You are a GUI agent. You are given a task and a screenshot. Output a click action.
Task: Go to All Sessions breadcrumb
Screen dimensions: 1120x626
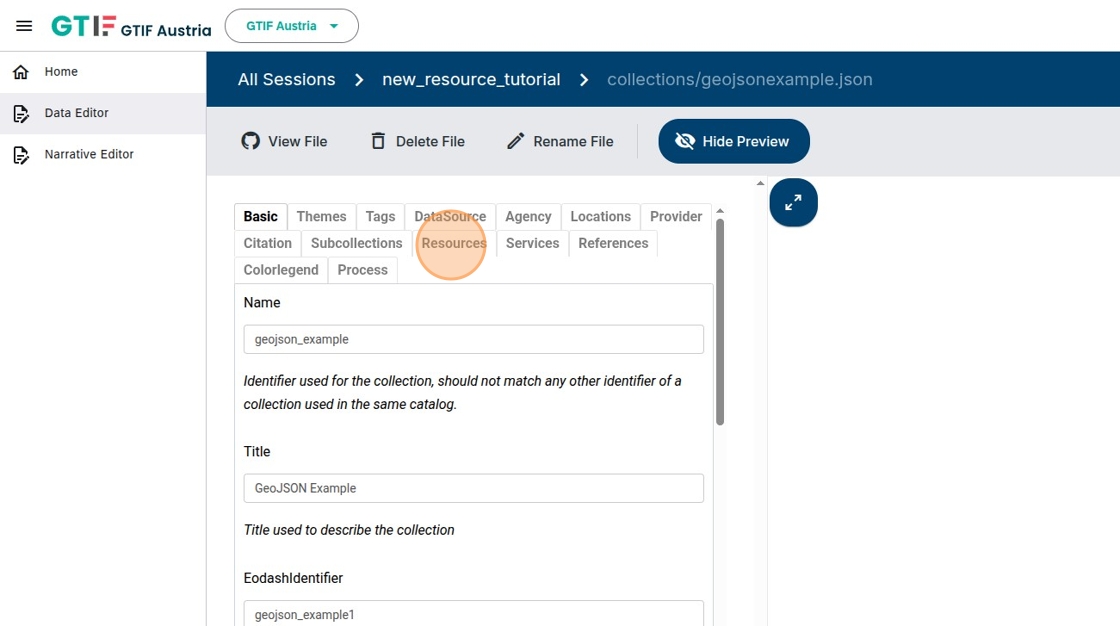[x=286, y=79]
